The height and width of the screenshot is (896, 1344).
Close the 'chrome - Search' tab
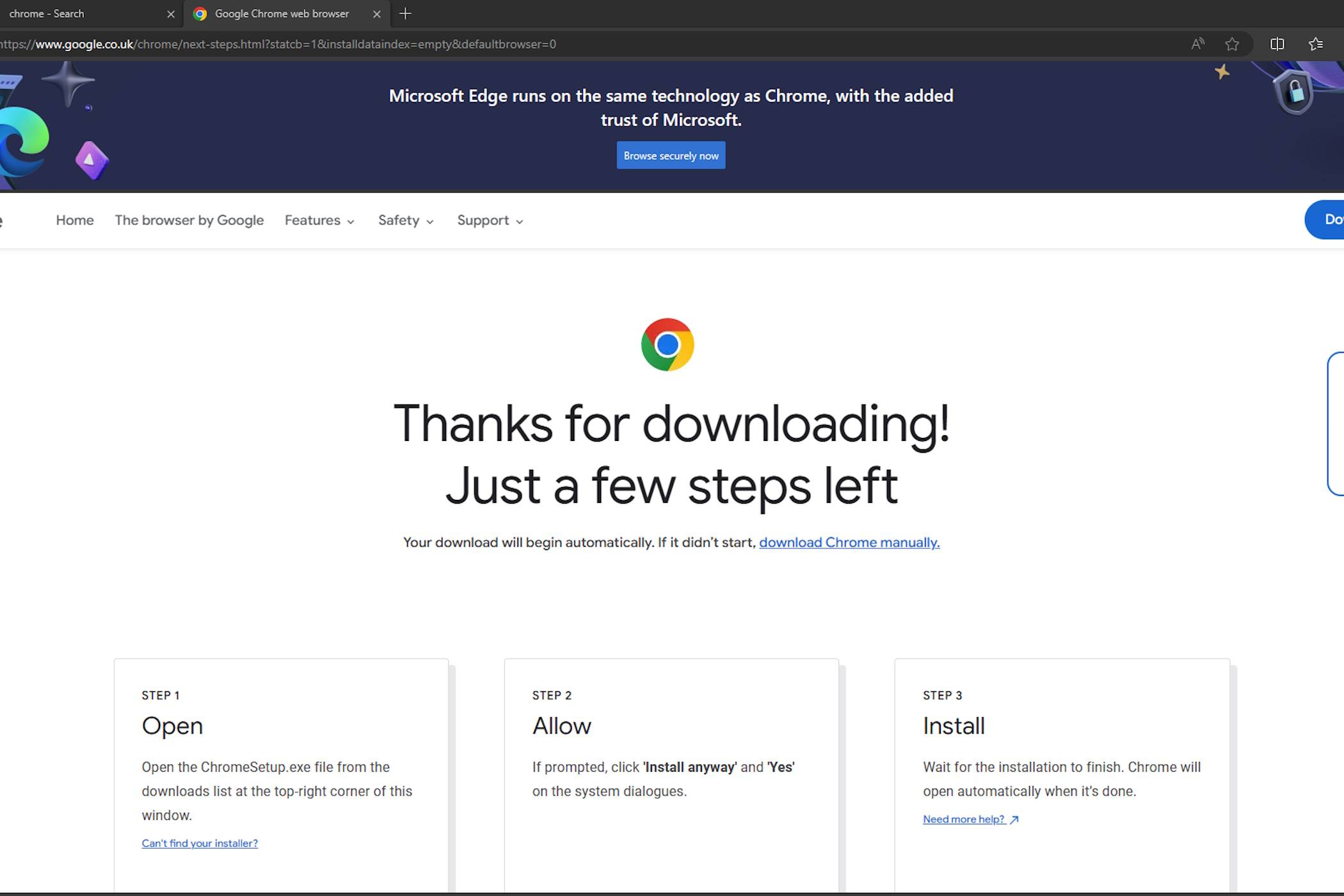[171, 14]
